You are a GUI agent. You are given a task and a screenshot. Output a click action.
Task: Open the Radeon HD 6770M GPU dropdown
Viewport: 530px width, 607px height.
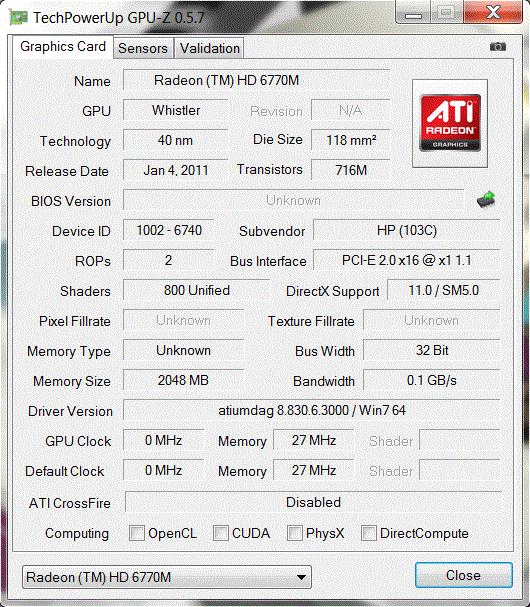click(167, 577)
